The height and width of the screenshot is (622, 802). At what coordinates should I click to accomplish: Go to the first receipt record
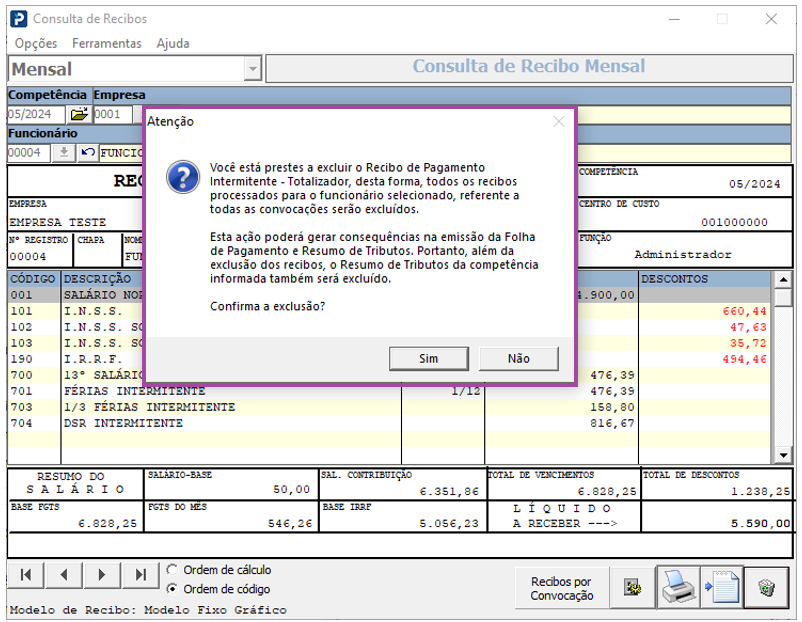(x=26, y=575)
